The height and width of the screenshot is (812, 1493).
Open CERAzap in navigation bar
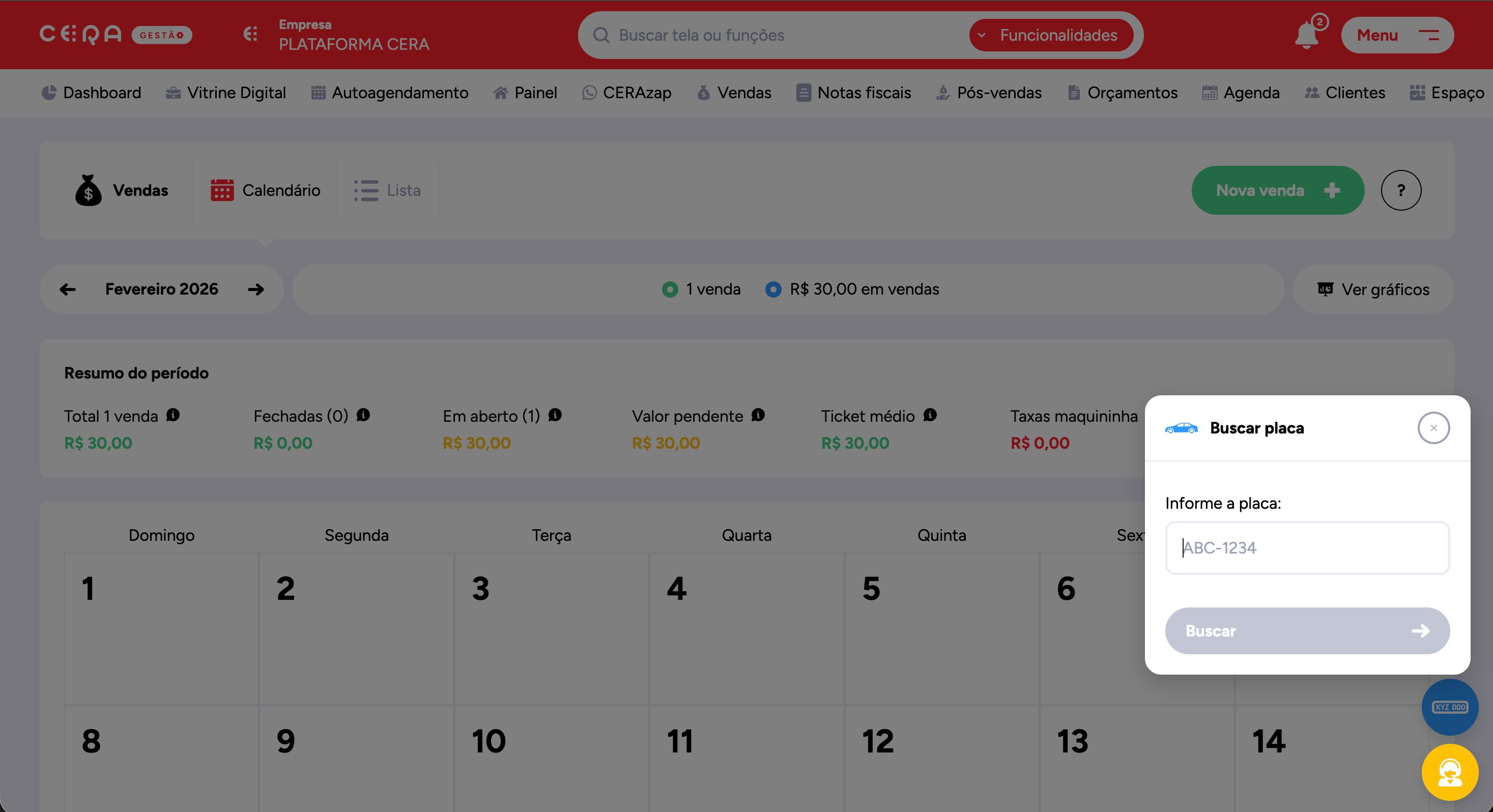coord(626,93)
